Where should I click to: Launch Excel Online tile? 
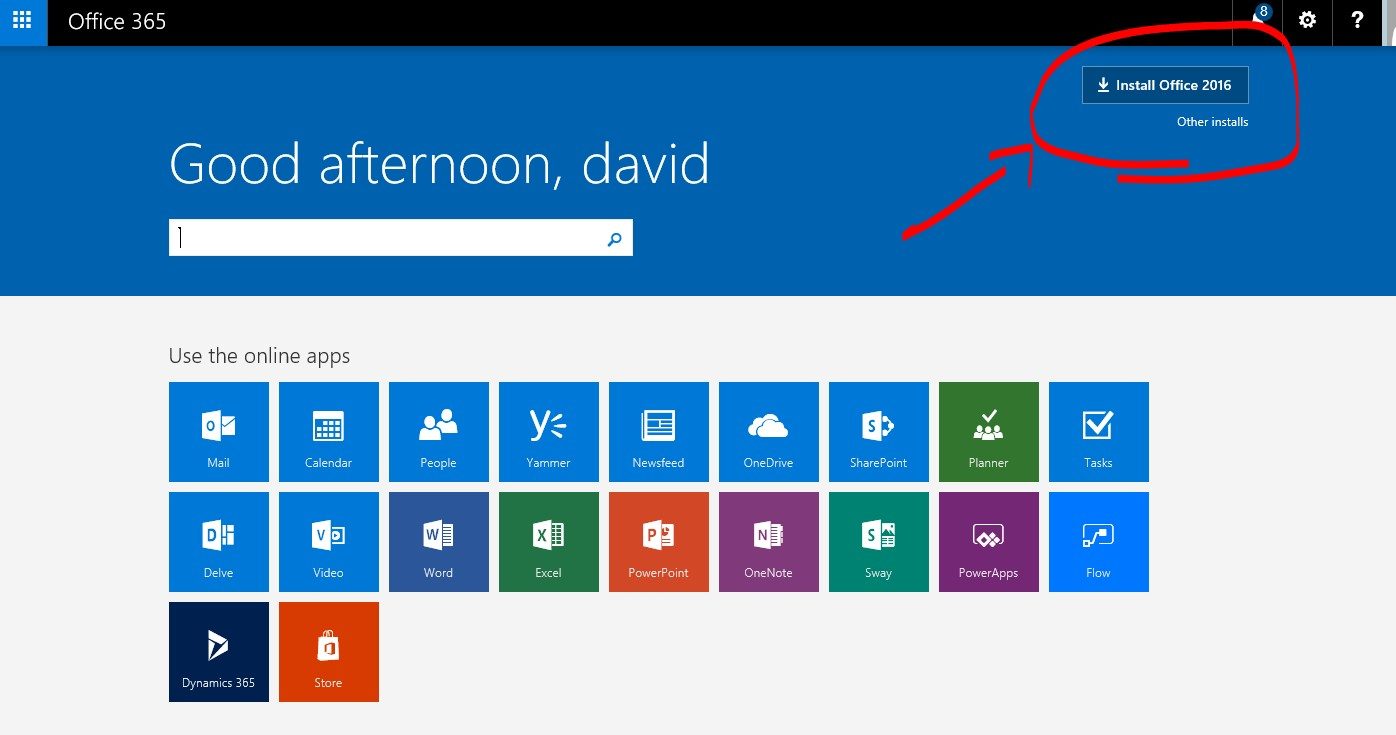click(549, 542)
